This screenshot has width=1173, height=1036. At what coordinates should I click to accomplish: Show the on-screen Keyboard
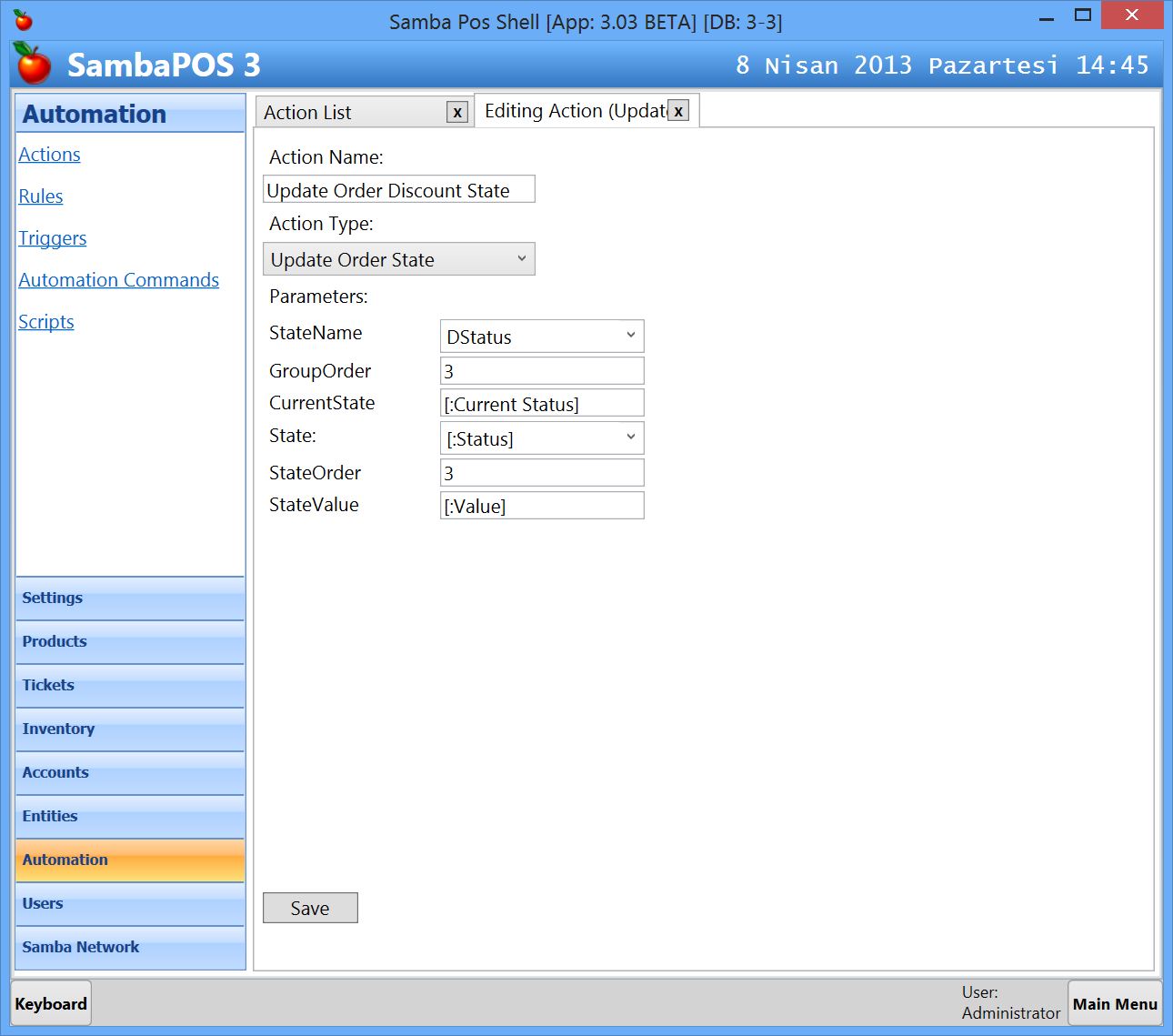coord(51,1003)
